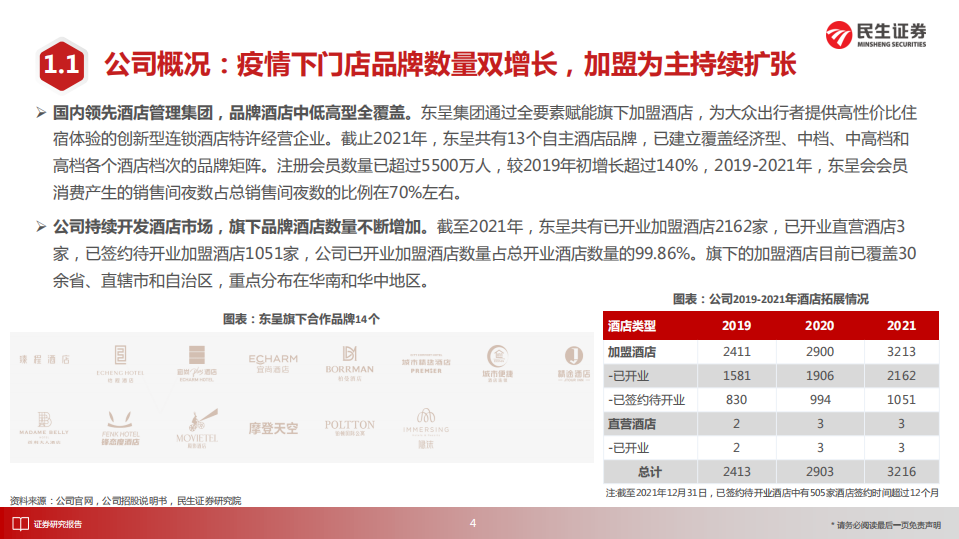Click the cell value 2900

820,352
